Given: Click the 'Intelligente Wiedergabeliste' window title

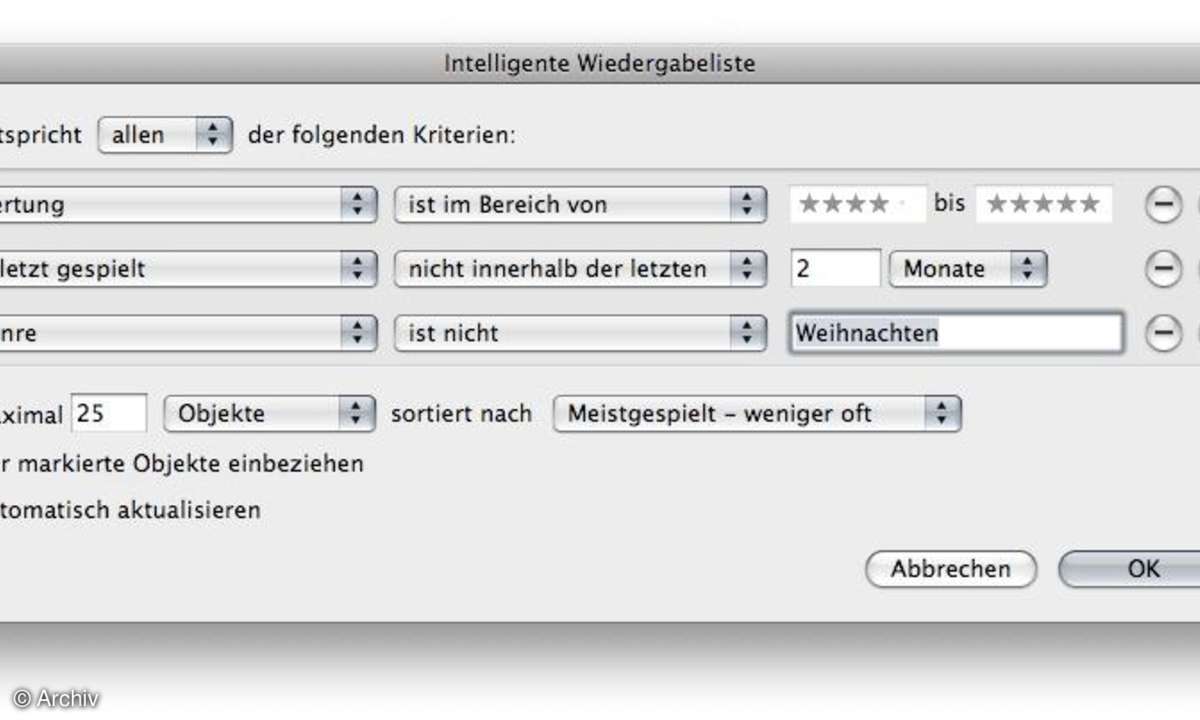Looking at the screenshot, I should (x=600, y=64).
